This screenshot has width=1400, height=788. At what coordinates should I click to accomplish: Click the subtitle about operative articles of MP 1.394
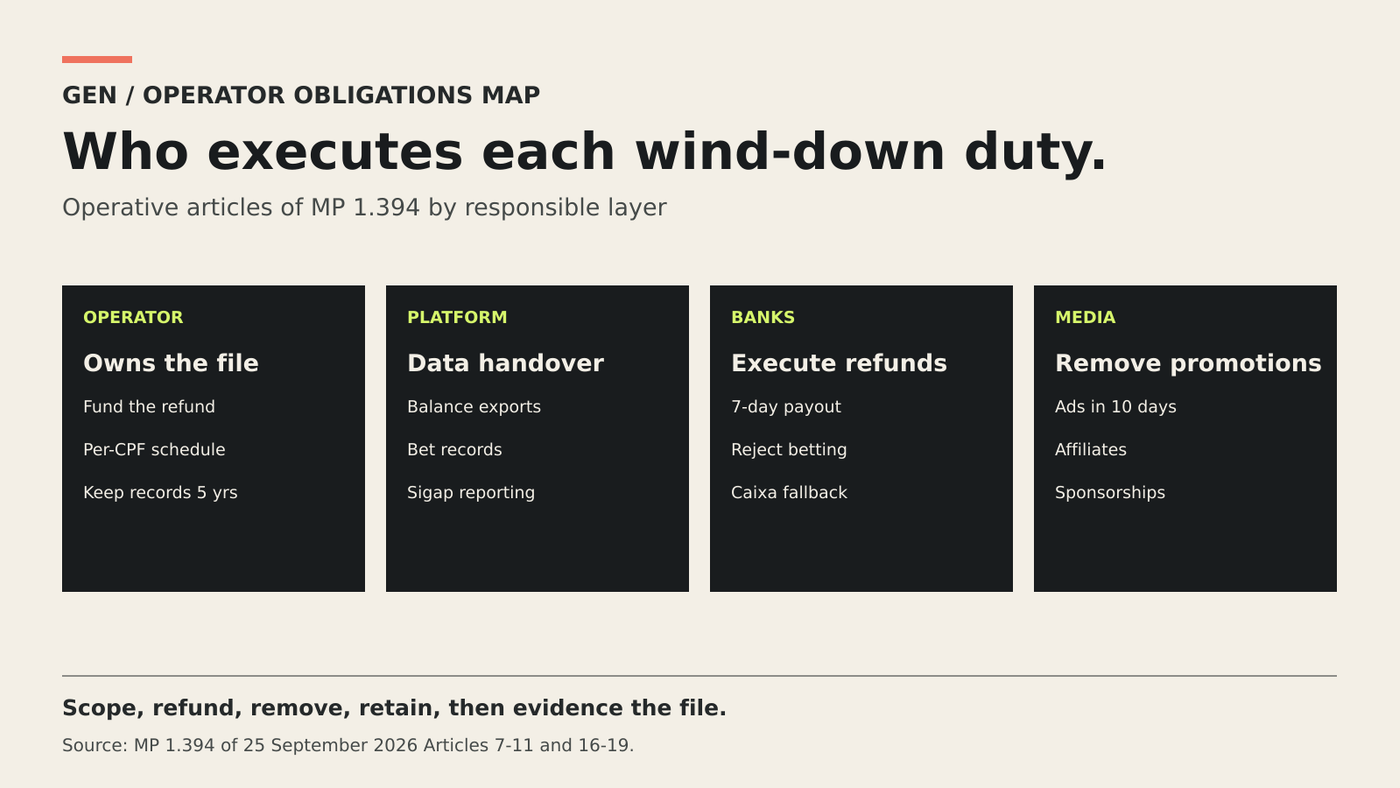pyautogui.click(x=364, y=207)
